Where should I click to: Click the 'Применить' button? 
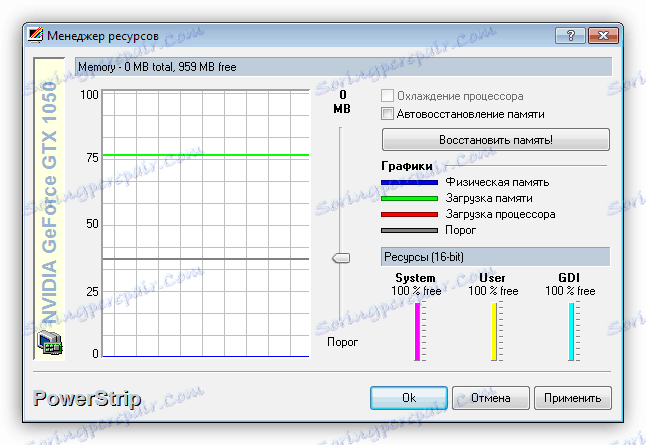pyautogui.click(x=573, y=398)
